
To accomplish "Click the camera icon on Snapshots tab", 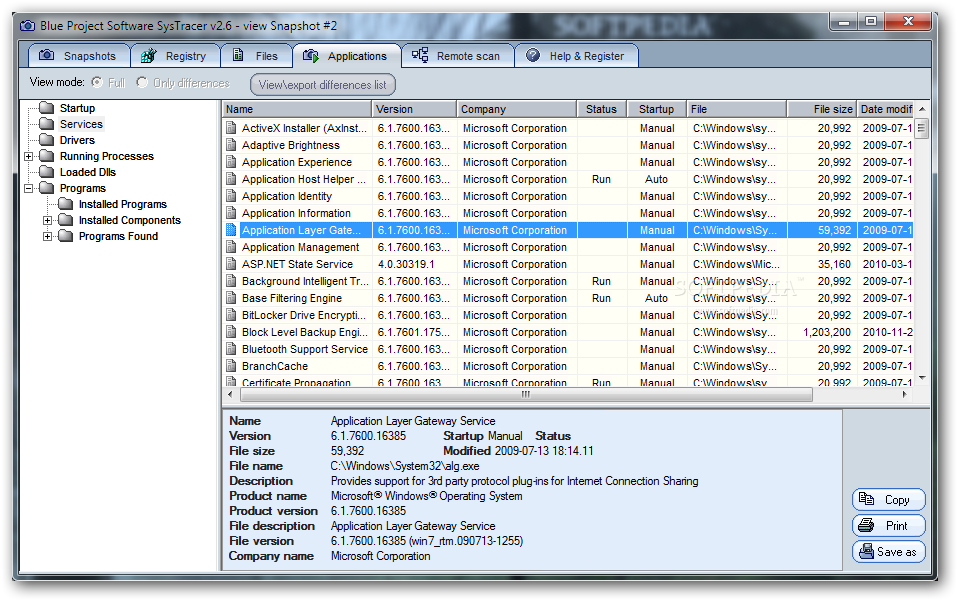I will pyautogui.click(x=46, y=56).
